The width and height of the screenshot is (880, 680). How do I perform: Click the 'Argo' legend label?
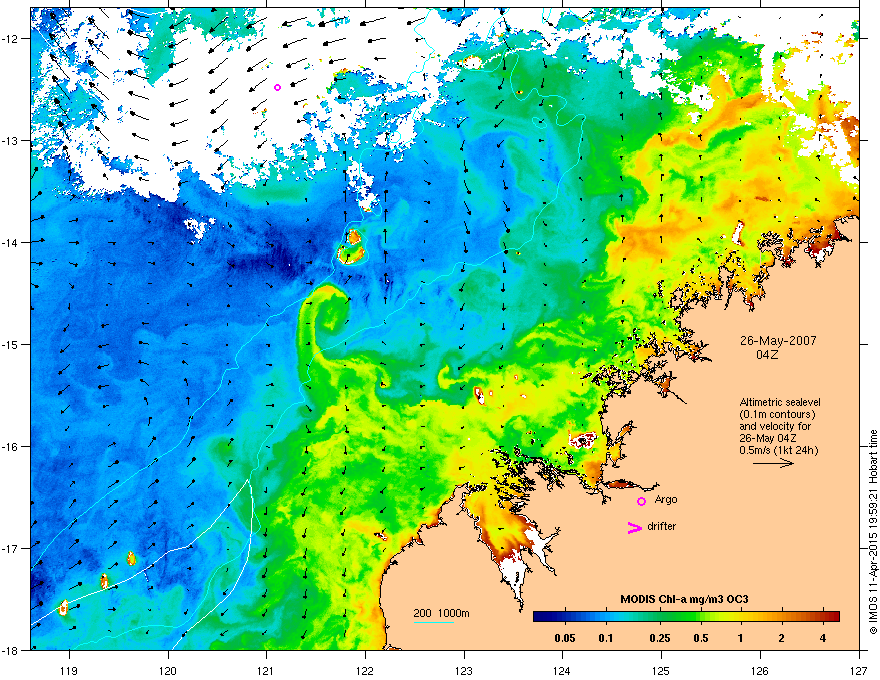click(666, 499)
